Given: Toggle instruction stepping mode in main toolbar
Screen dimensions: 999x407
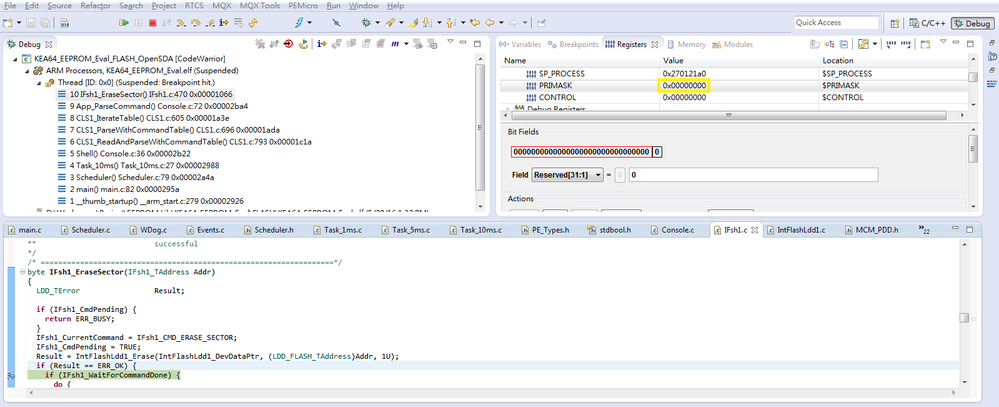Looking at the screenshot, I should 224,23.
